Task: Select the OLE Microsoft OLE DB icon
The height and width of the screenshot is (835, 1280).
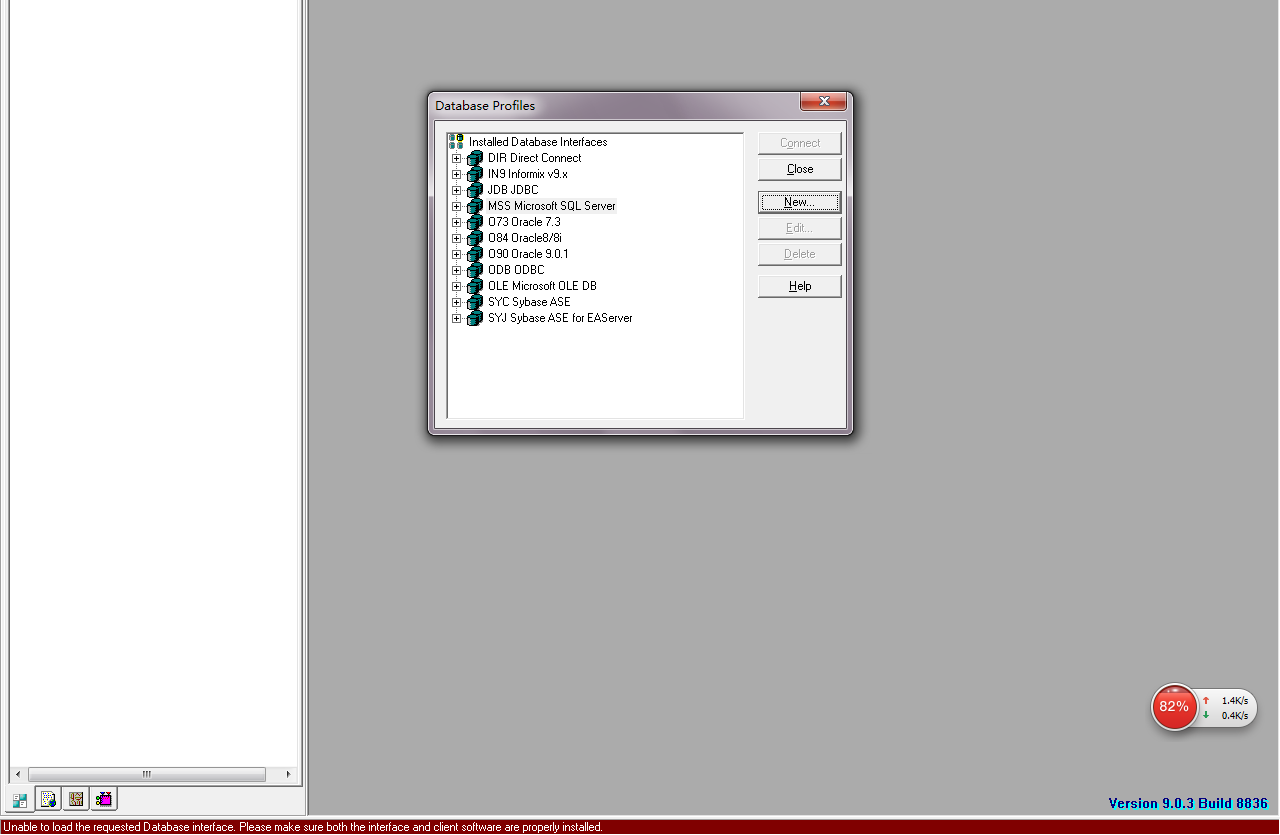Action: [x=475, y=286]
